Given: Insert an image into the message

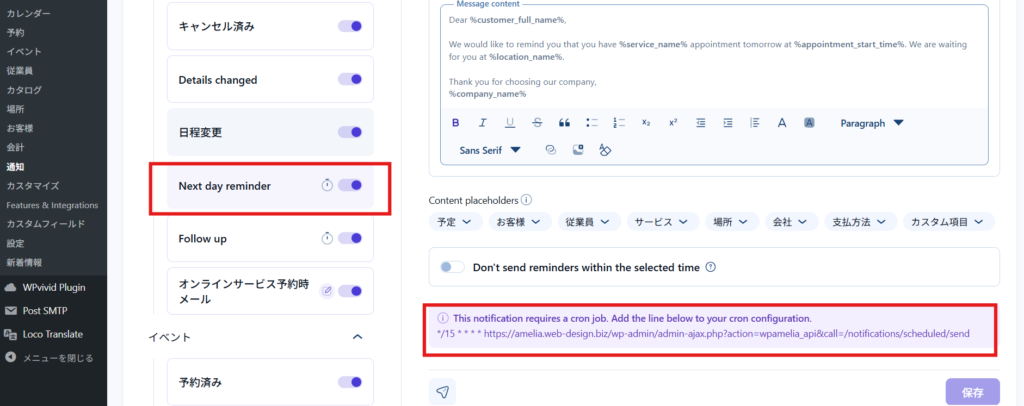Looking at the screenshot, I should (x=578, y=150).
